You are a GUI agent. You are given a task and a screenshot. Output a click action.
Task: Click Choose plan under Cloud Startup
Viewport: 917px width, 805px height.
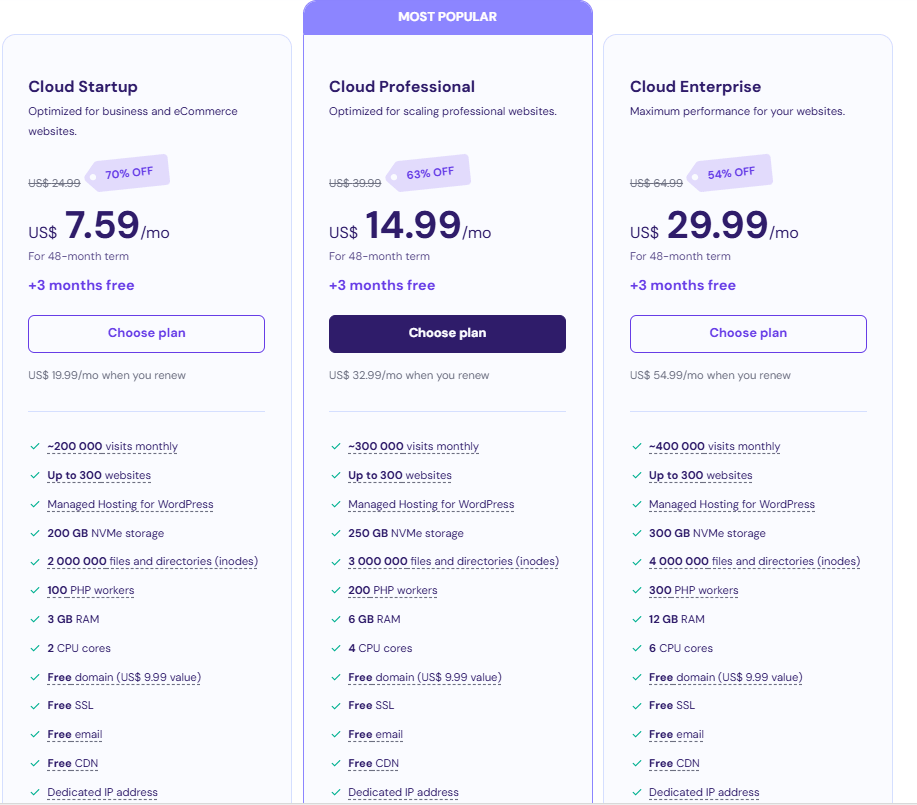(146, 333)
